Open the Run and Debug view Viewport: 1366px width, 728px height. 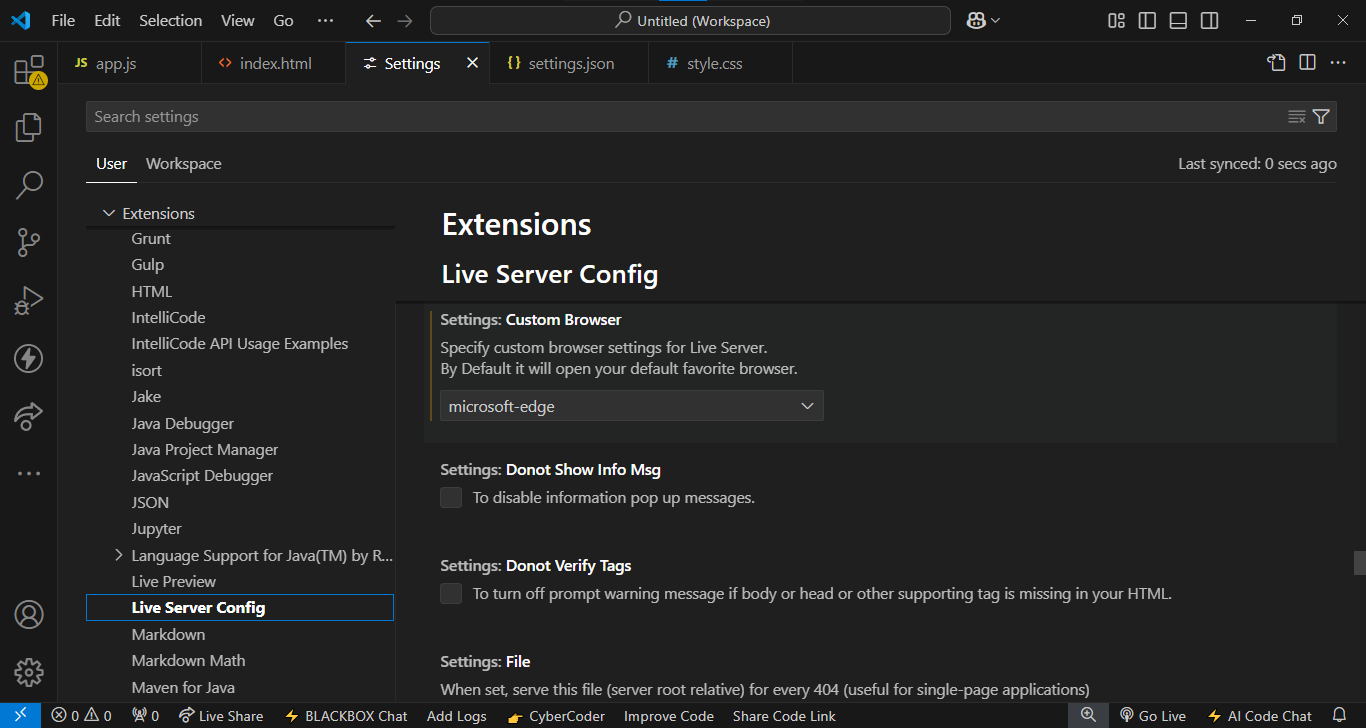tap(29, 300)
